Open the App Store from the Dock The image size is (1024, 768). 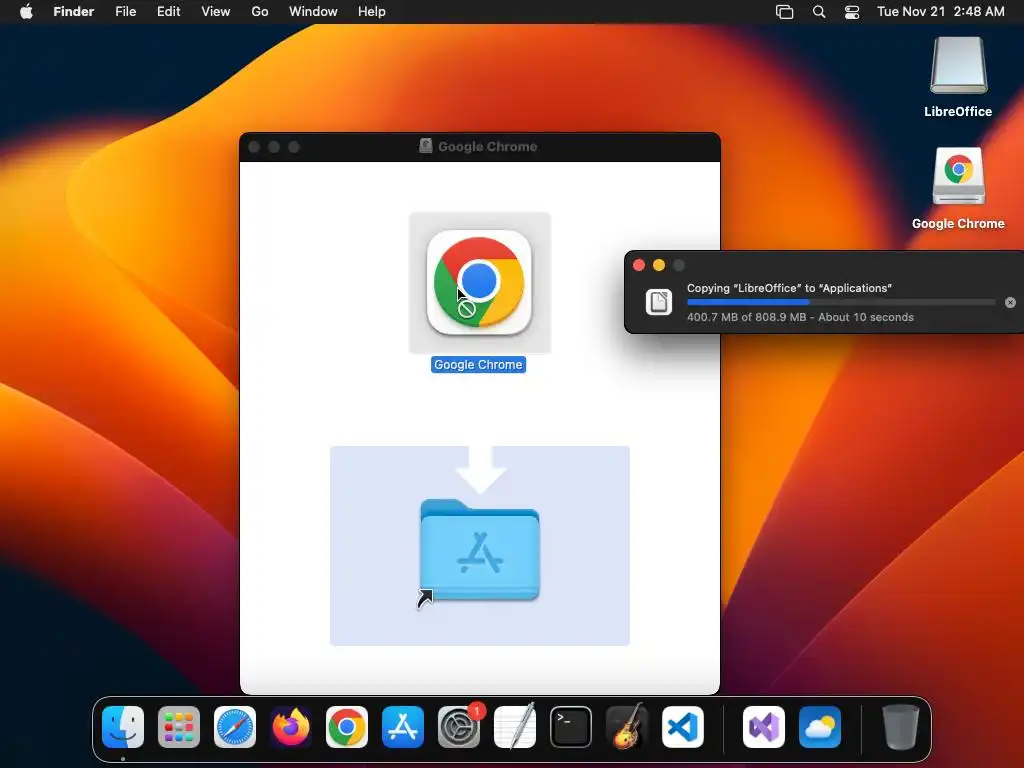(x=403, y=727)
